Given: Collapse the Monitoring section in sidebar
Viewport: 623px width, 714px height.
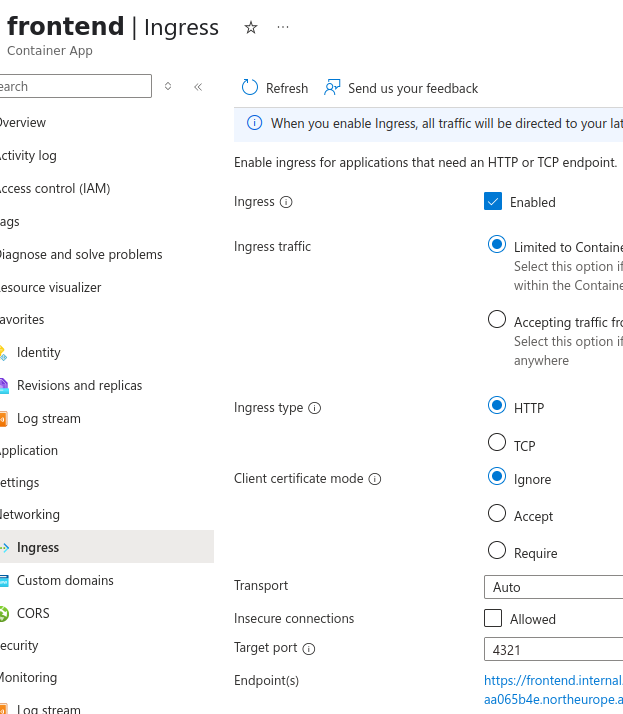Looking at the screenshot, I should coord(28,678).
